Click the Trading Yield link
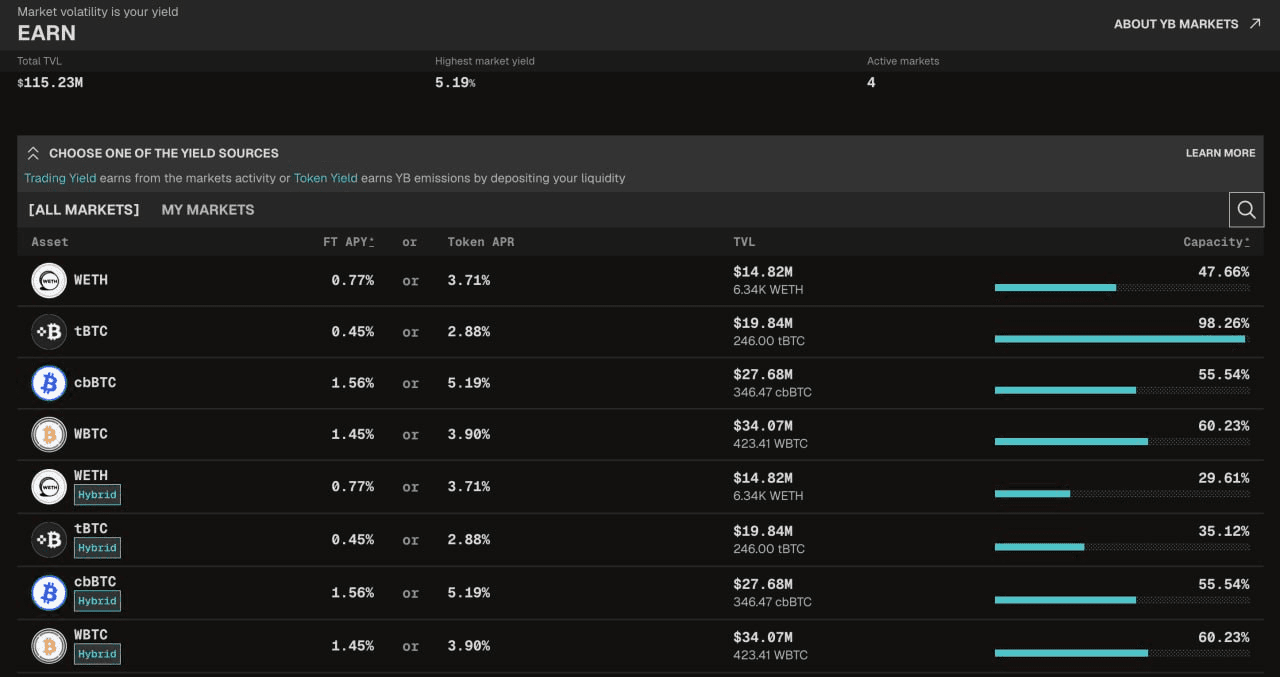 pyautogui.click(x=60, y=178)
